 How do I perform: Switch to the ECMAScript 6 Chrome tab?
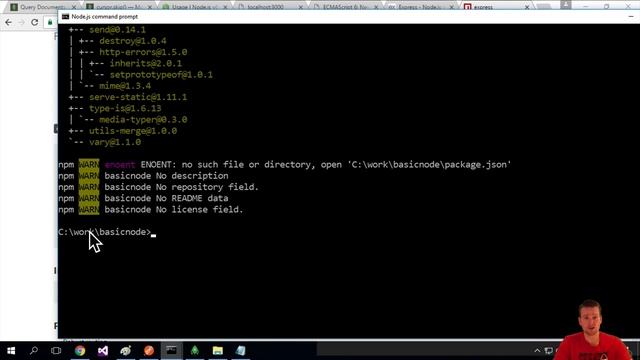tap(345, 7)
